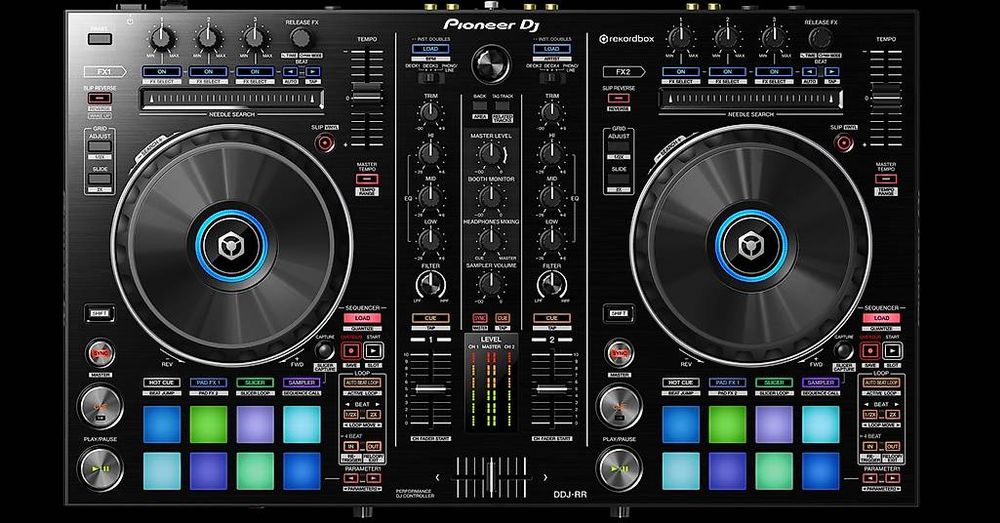1000x523 pixels.
Task: Toggle channel 1 headphone Cue button
Action: (429, 318)
